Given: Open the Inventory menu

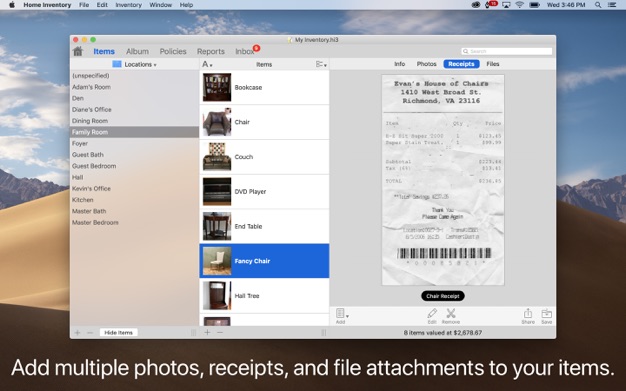Looking at the screenshot, I should pyautogui.click(x=129, y=5).
